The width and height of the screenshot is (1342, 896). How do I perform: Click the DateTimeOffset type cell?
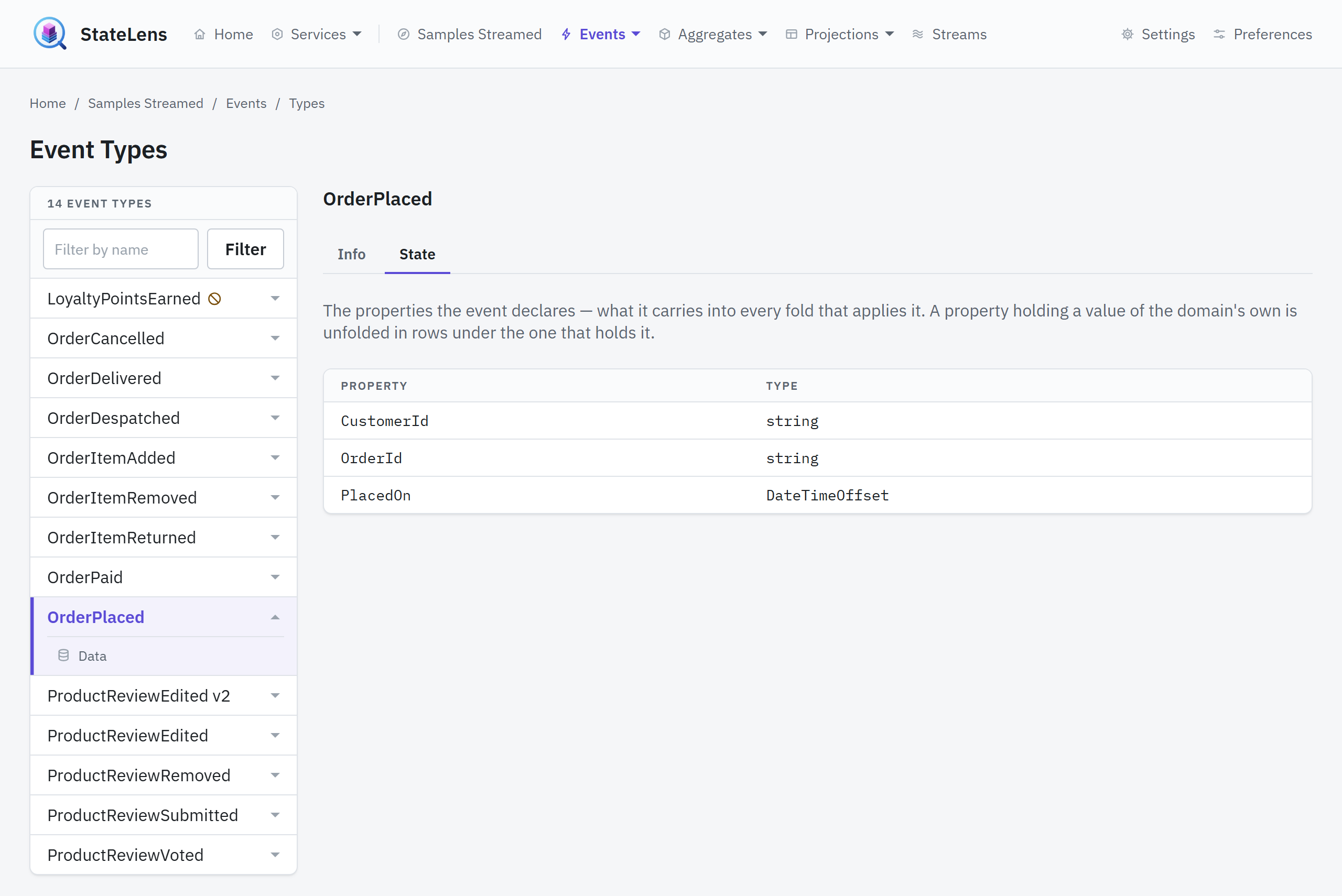coord(827,496)
